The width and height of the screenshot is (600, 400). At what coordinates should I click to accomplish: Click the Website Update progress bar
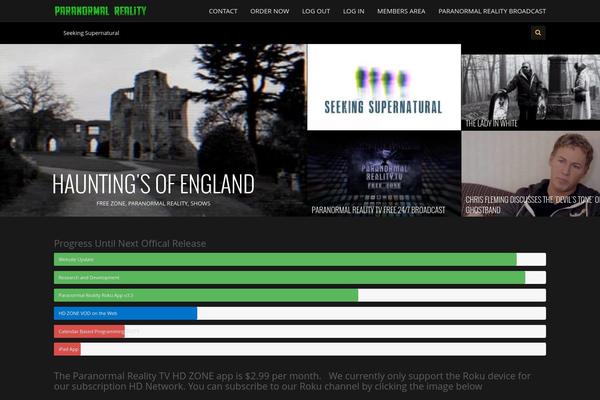pos(300,260)
